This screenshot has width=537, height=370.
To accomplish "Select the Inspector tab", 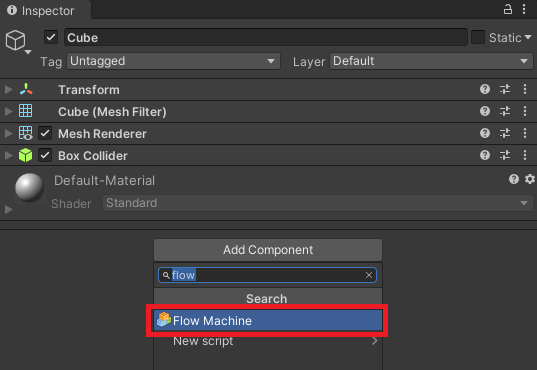I will coord(46,10).
